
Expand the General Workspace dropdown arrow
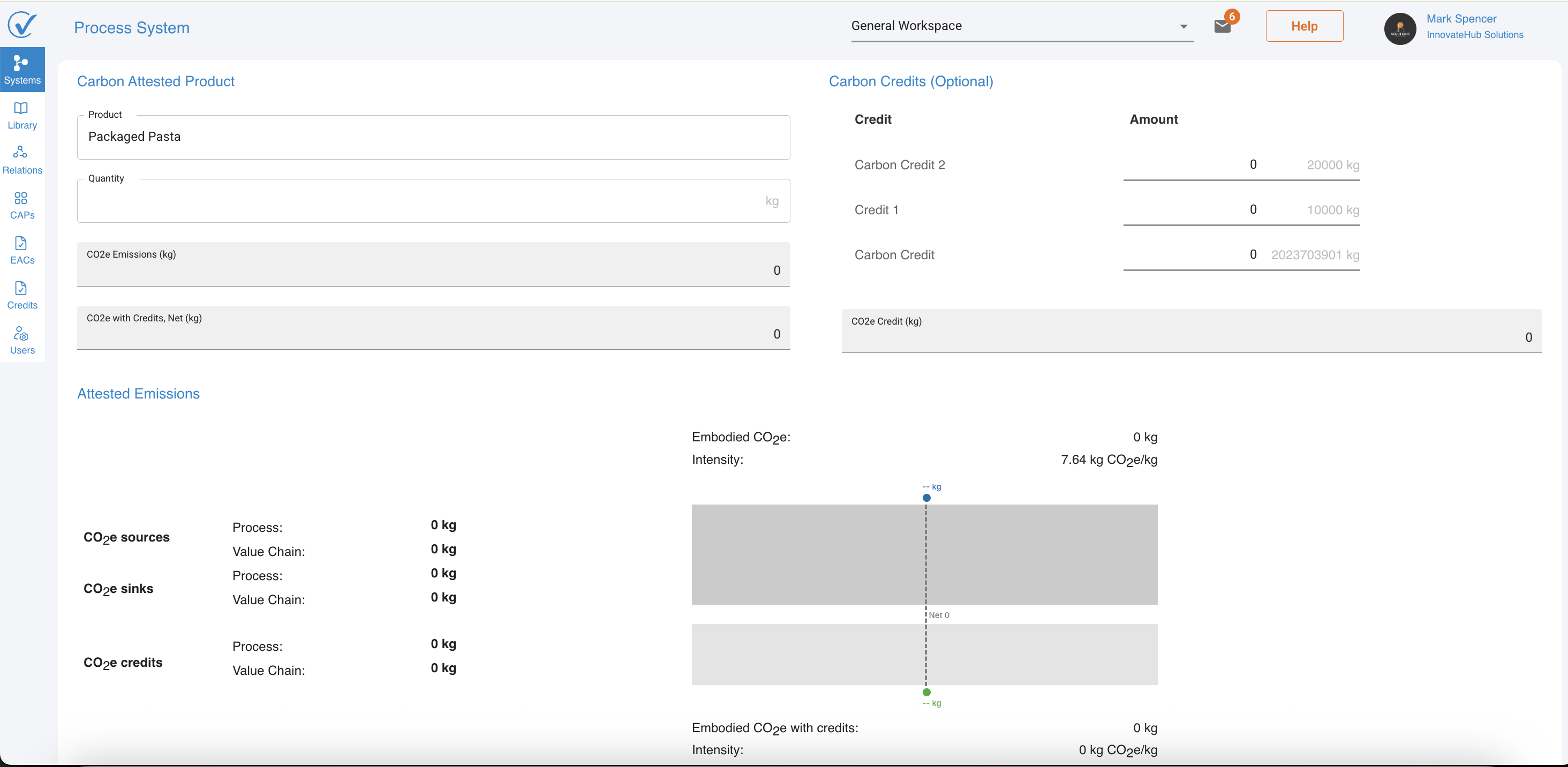1183,26
